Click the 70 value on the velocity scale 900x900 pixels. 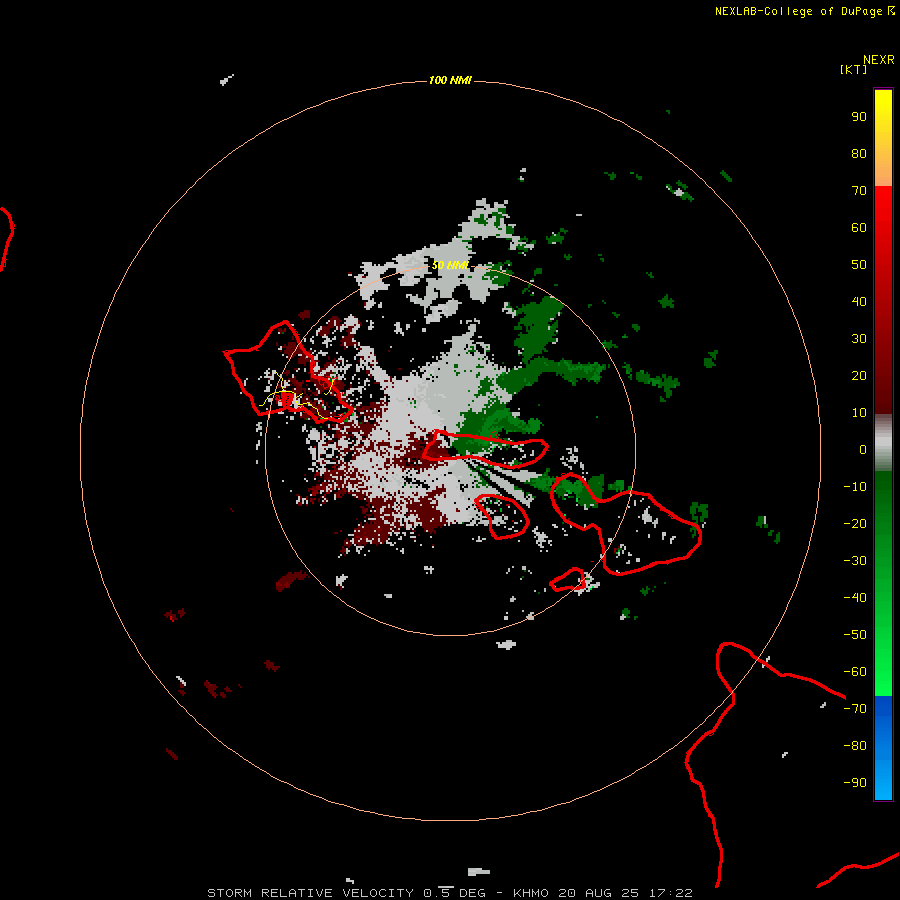(x=859, y=191)
